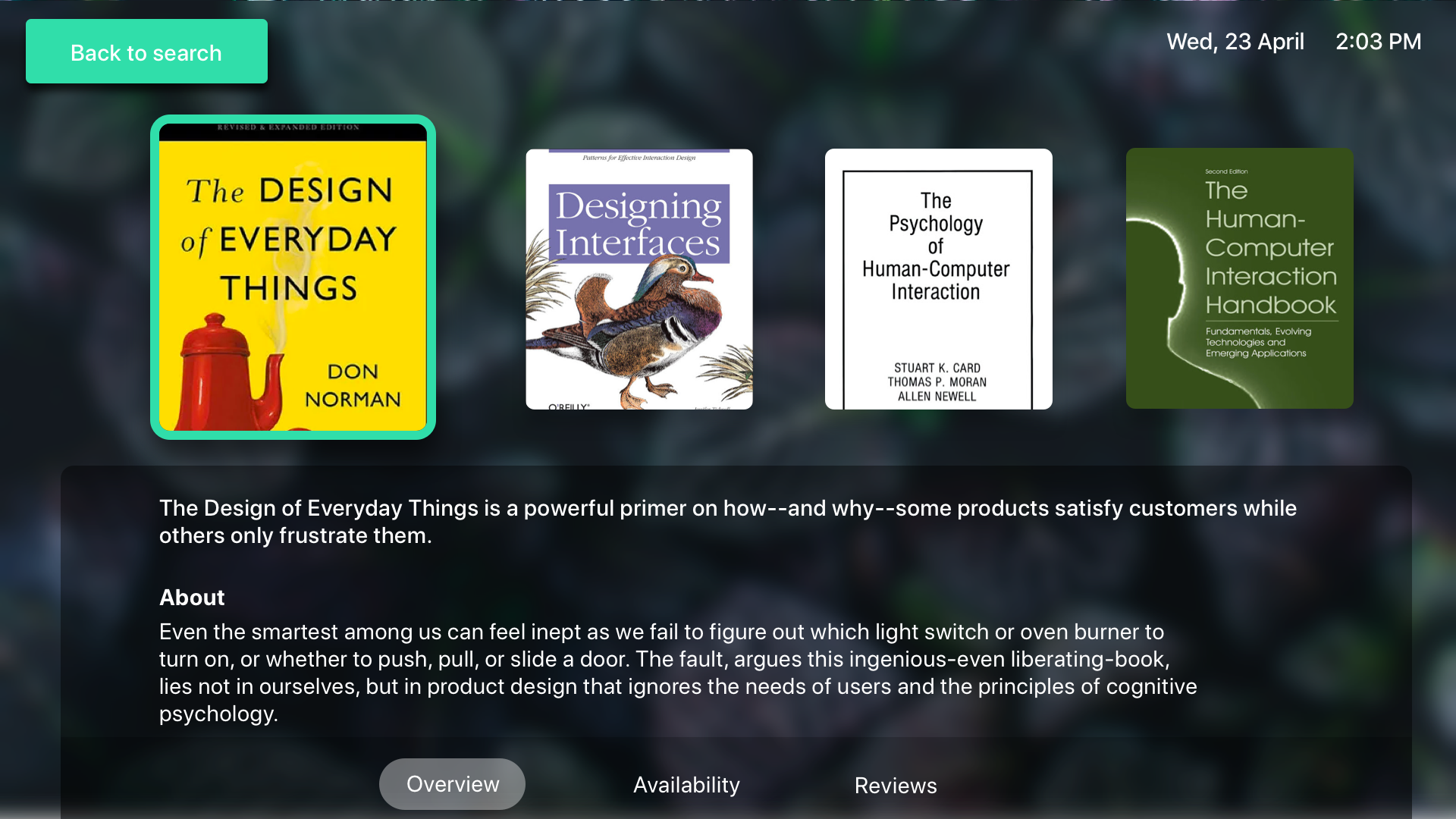This screenshot has height=819, width=1456.
Task: Choose The Psychology of Human-Computer Interaction book
Action: tap(939, 279)
